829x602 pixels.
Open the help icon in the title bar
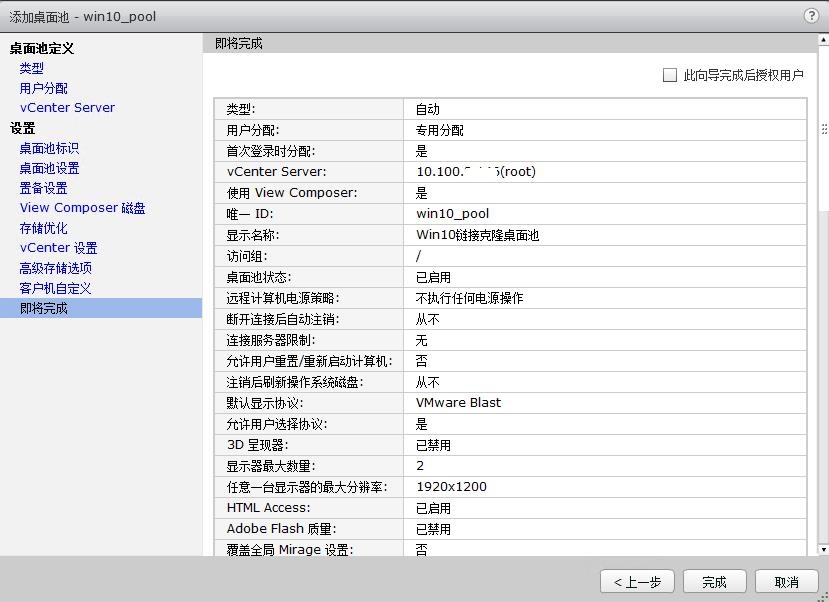810,16
